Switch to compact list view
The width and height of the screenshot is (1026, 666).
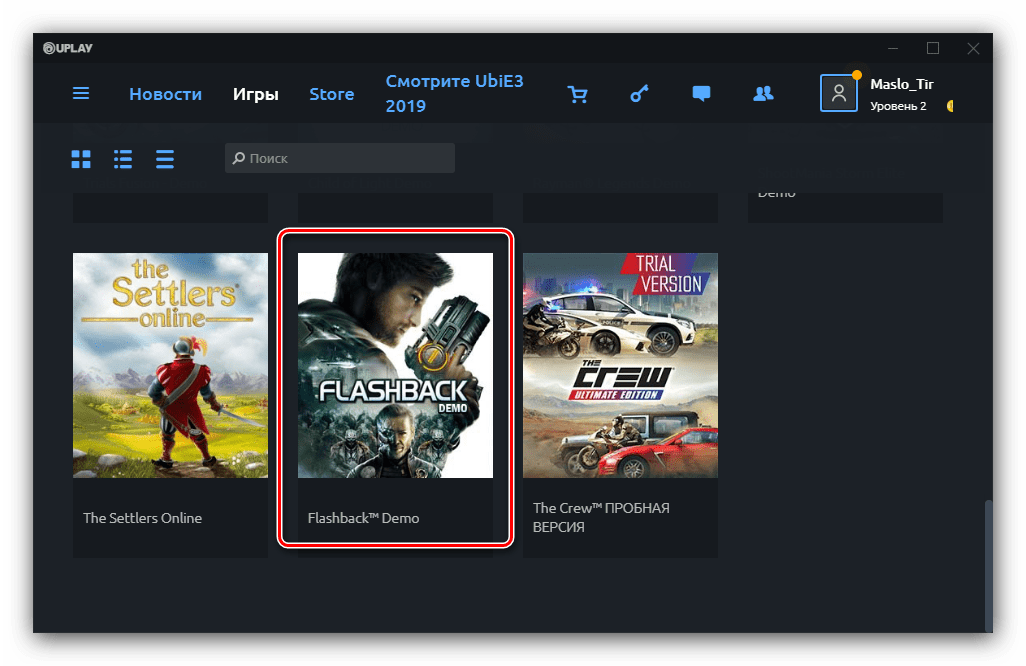coord(165,158)
